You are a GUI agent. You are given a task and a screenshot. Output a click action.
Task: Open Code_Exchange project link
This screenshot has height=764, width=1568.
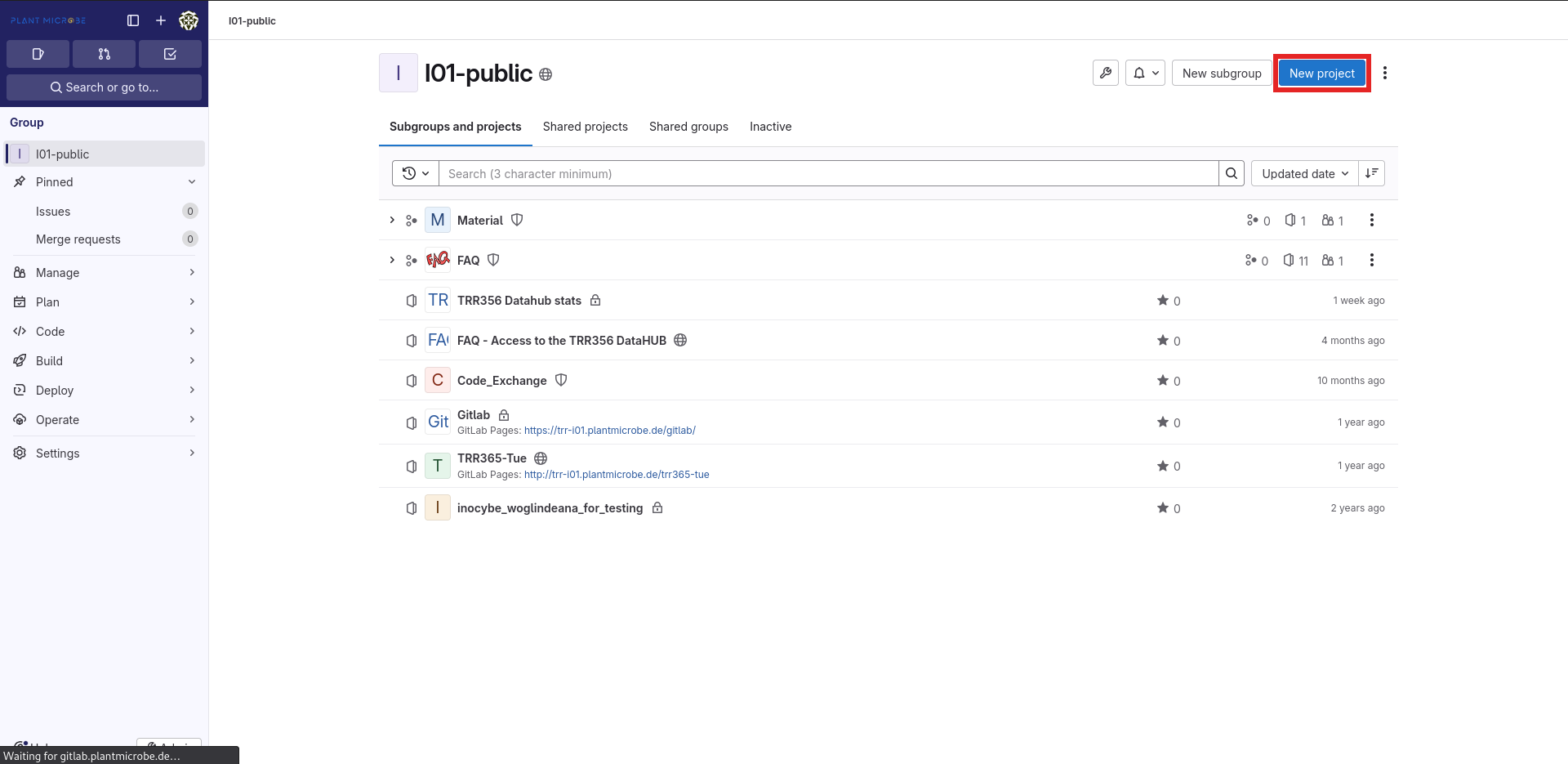pos(502,380)
